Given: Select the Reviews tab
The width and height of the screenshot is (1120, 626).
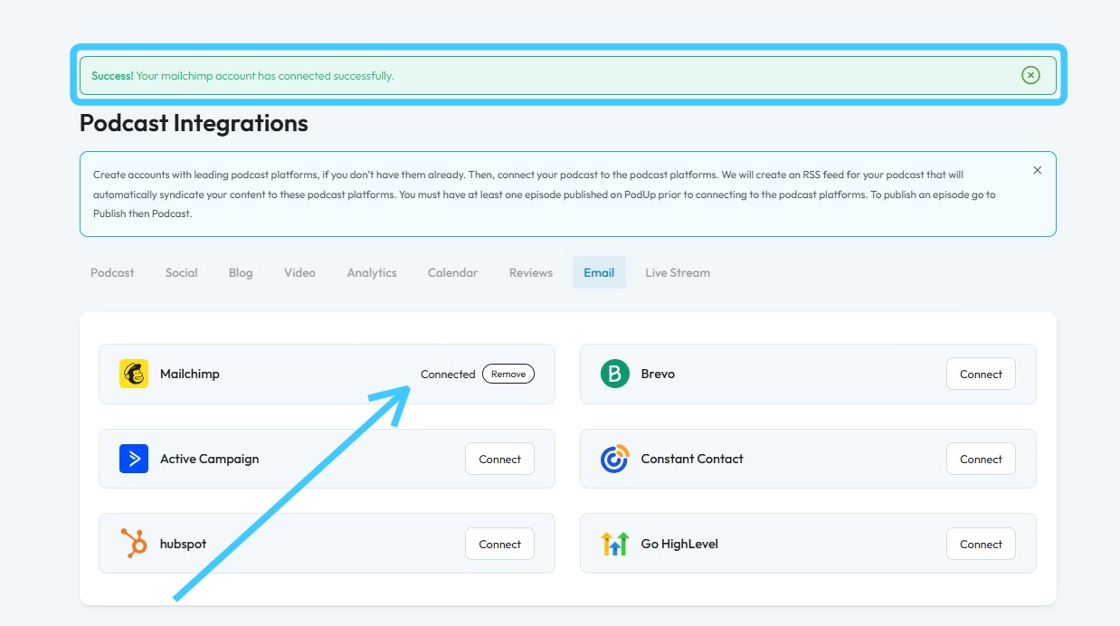Looking at the screenshot, I should point(531,272).
